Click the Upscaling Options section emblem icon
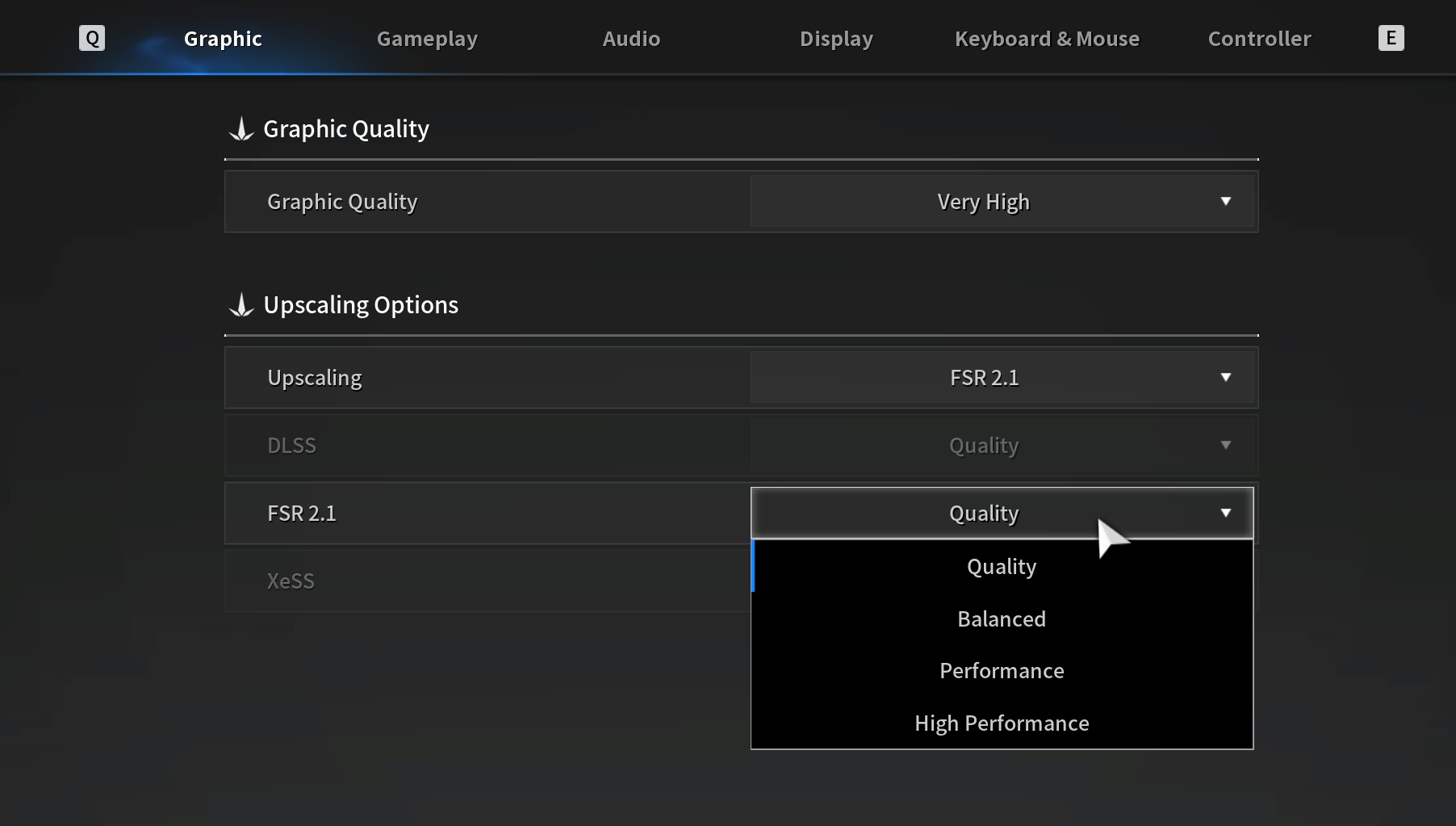Image resolution: width=1456 pixels, height=826 pixels. [x=241, y=305]
